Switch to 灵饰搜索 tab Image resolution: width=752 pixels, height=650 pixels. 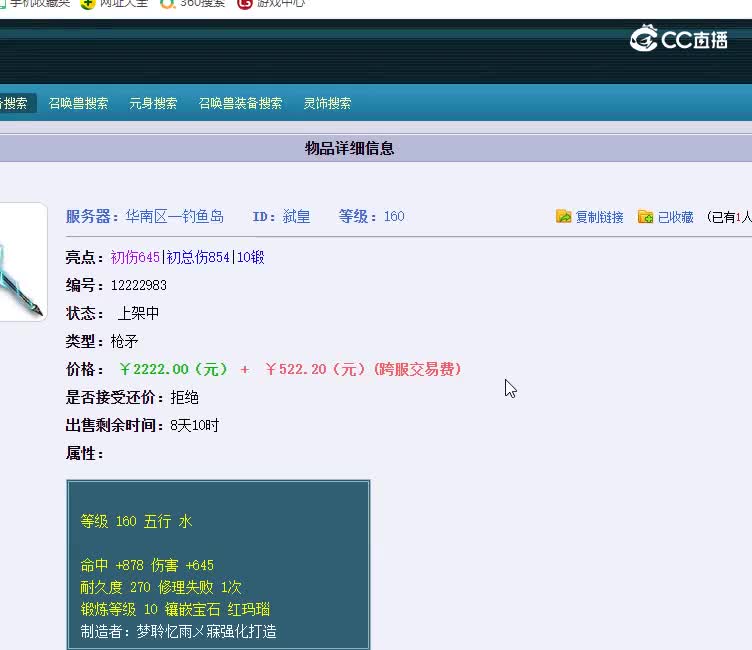(327, 103)
